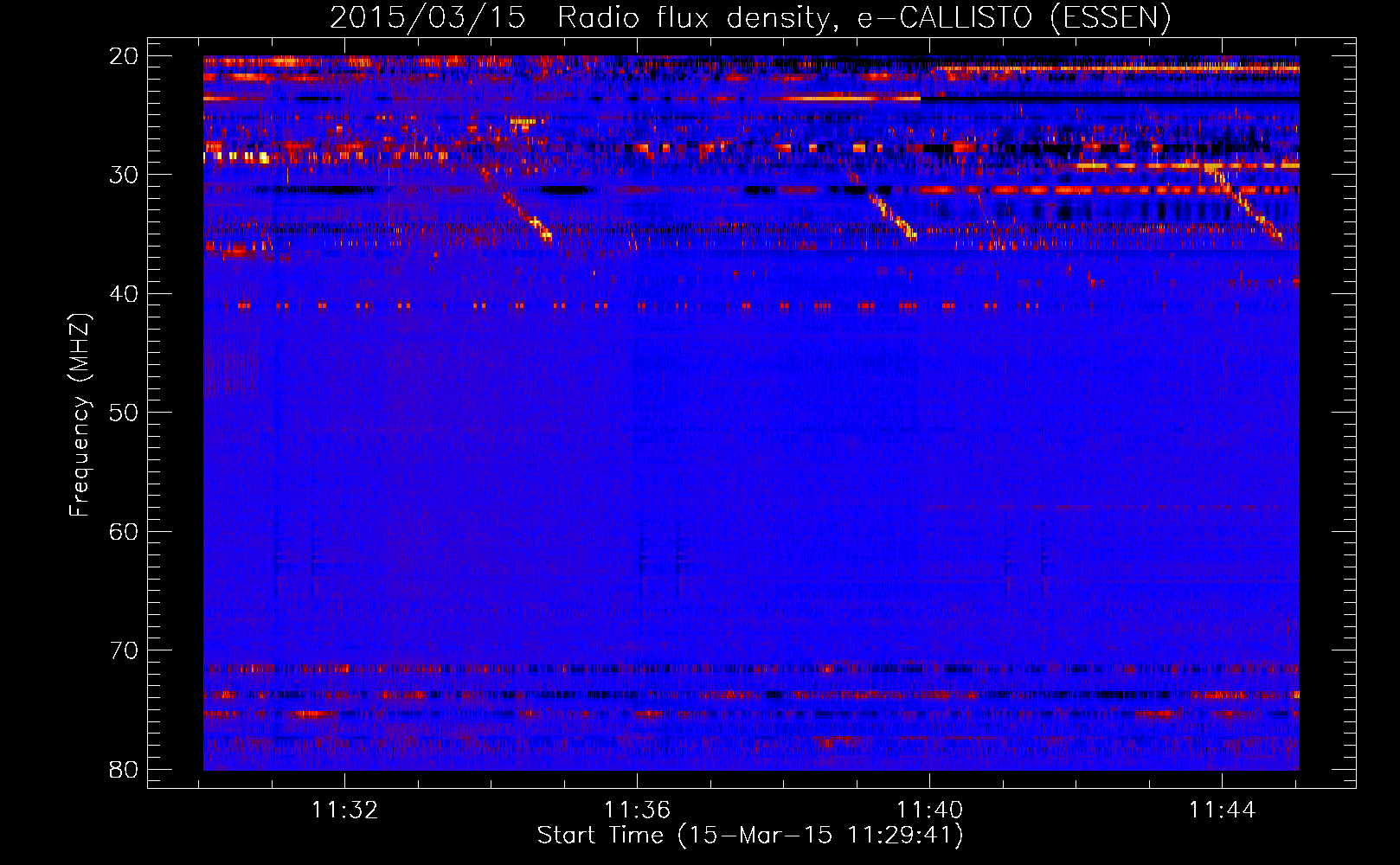Click the 50 frequency tick label

point(124,413)
